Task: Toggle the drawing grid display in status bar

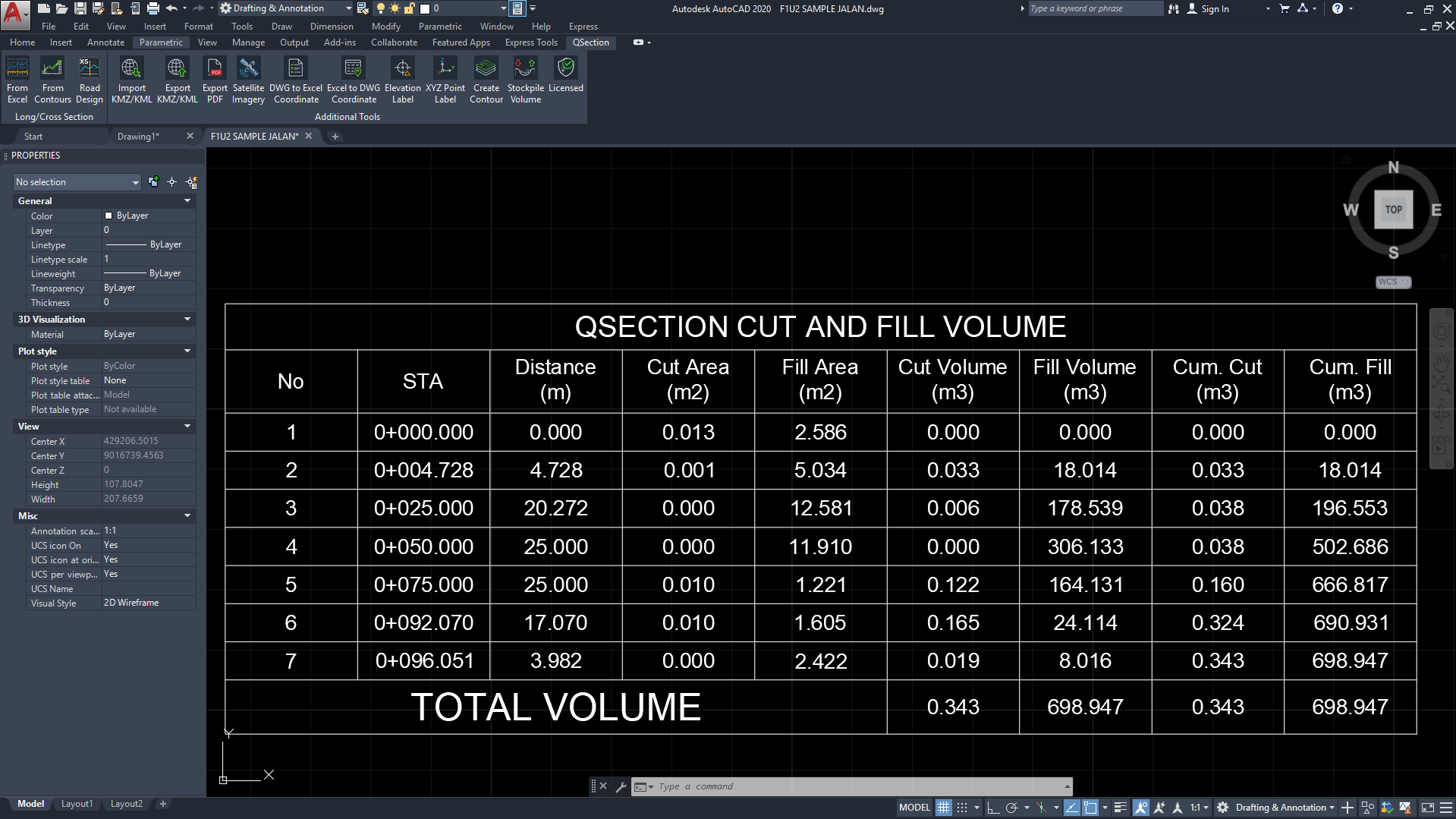Action: point(943,808)
